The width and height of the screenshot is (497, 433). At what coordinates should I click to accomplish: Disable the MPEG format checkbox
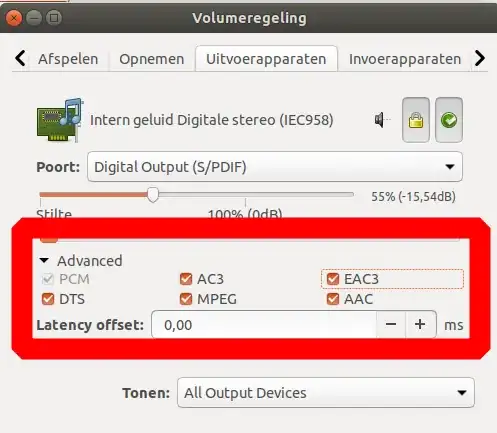click(186, 299)
